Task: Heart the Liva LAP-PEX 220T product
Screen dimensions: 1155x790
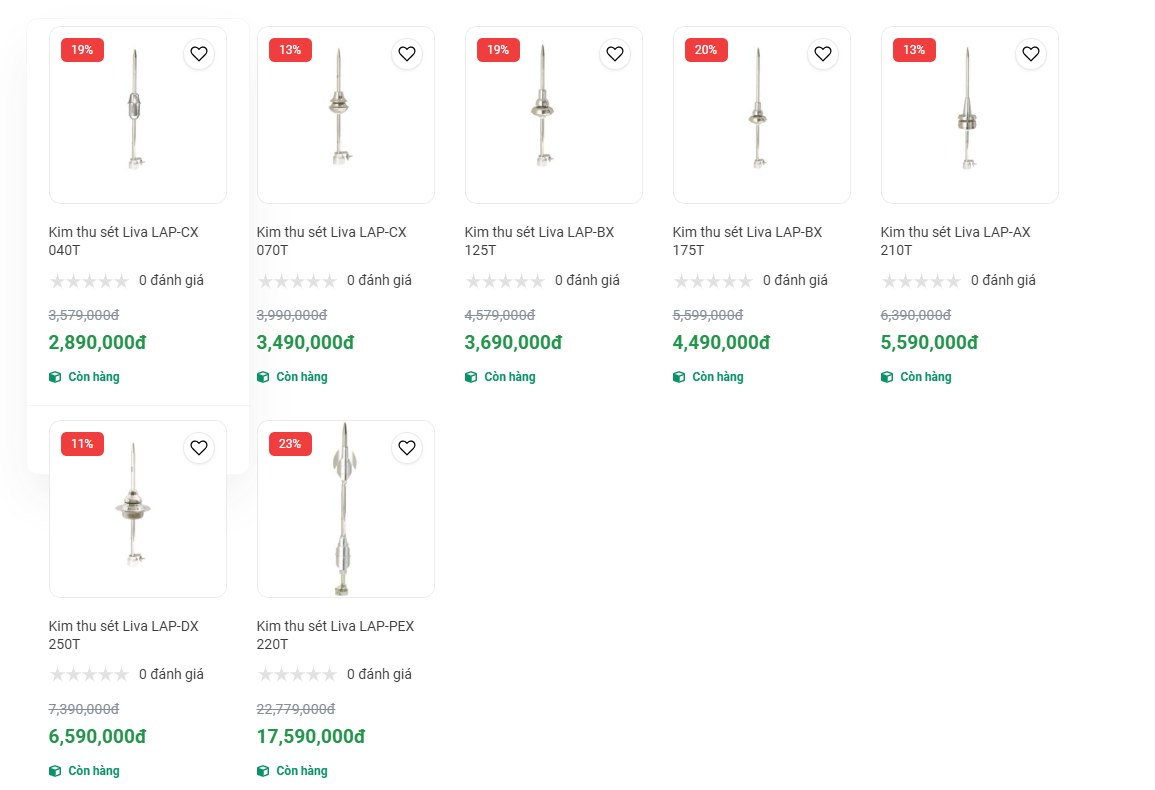Action: [407, 448]
